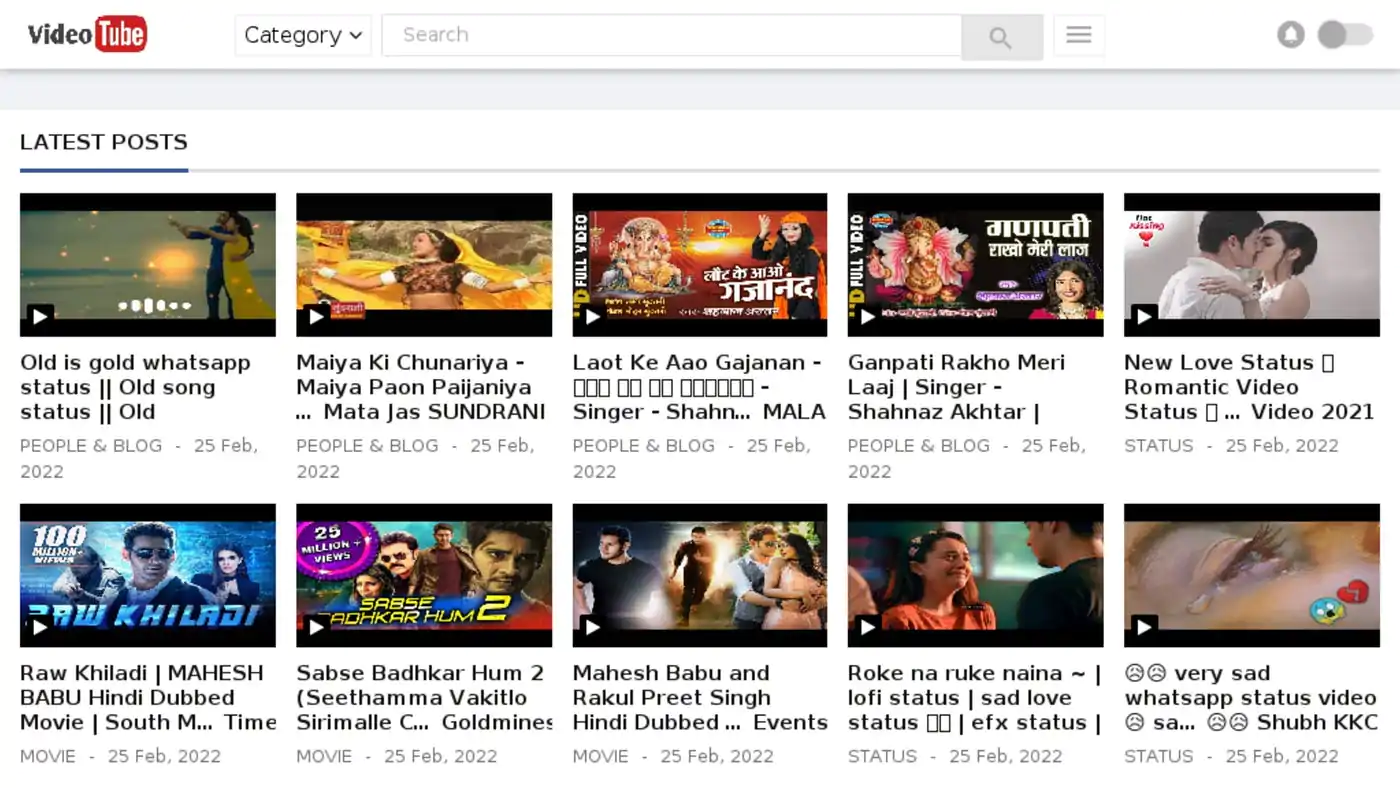Open title link Roke na ruke naina
This screenshot has width=1400, height=788.
[975, 697]
